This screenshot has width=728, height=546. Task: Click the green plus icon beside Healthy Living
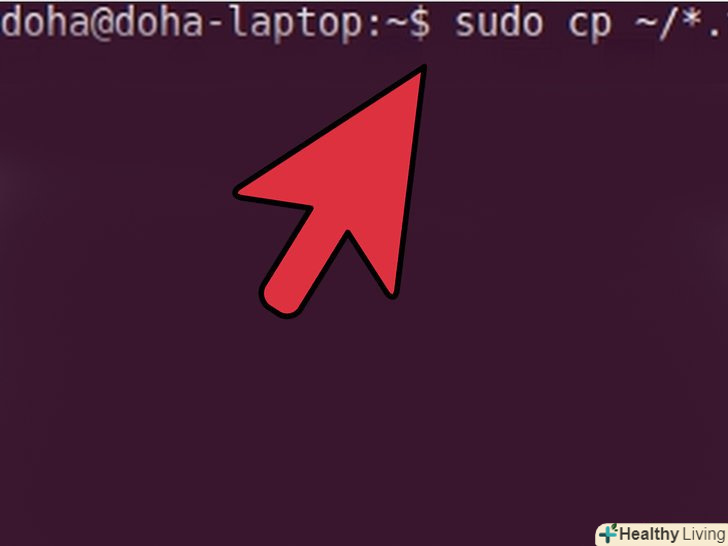tap(608, 533)
